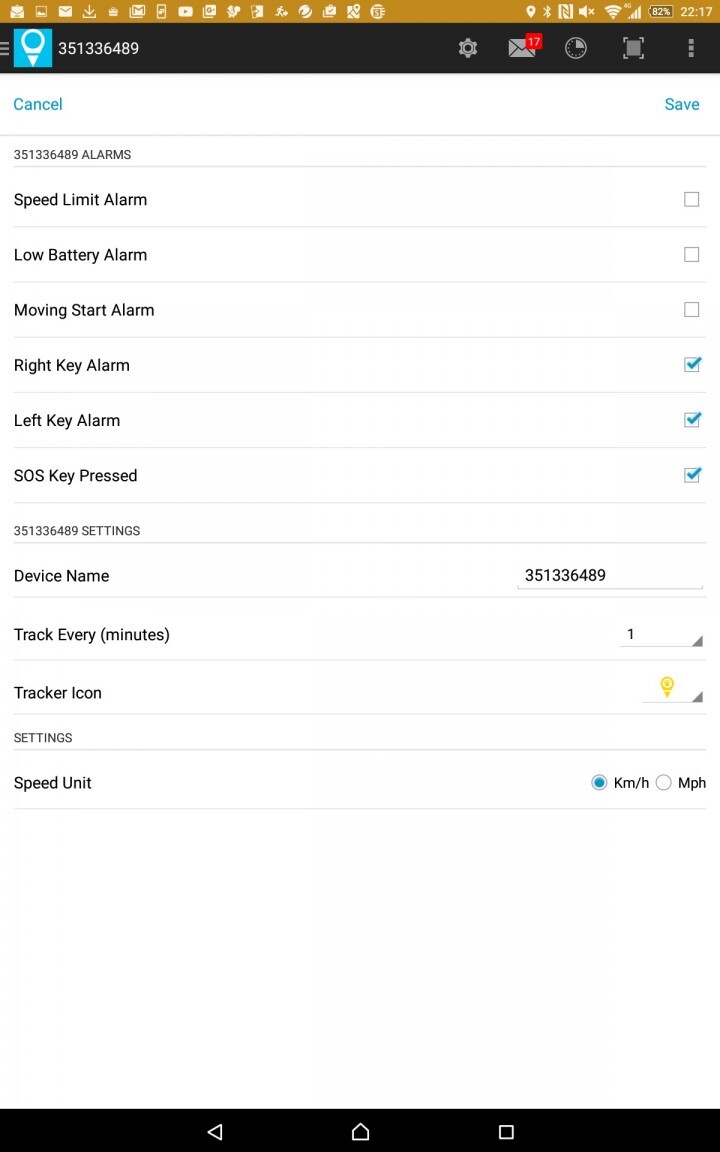Viewport: 720px width, 1152px height.
Task: Tap the recent apps square button
Action: [x=506, y=1132]
